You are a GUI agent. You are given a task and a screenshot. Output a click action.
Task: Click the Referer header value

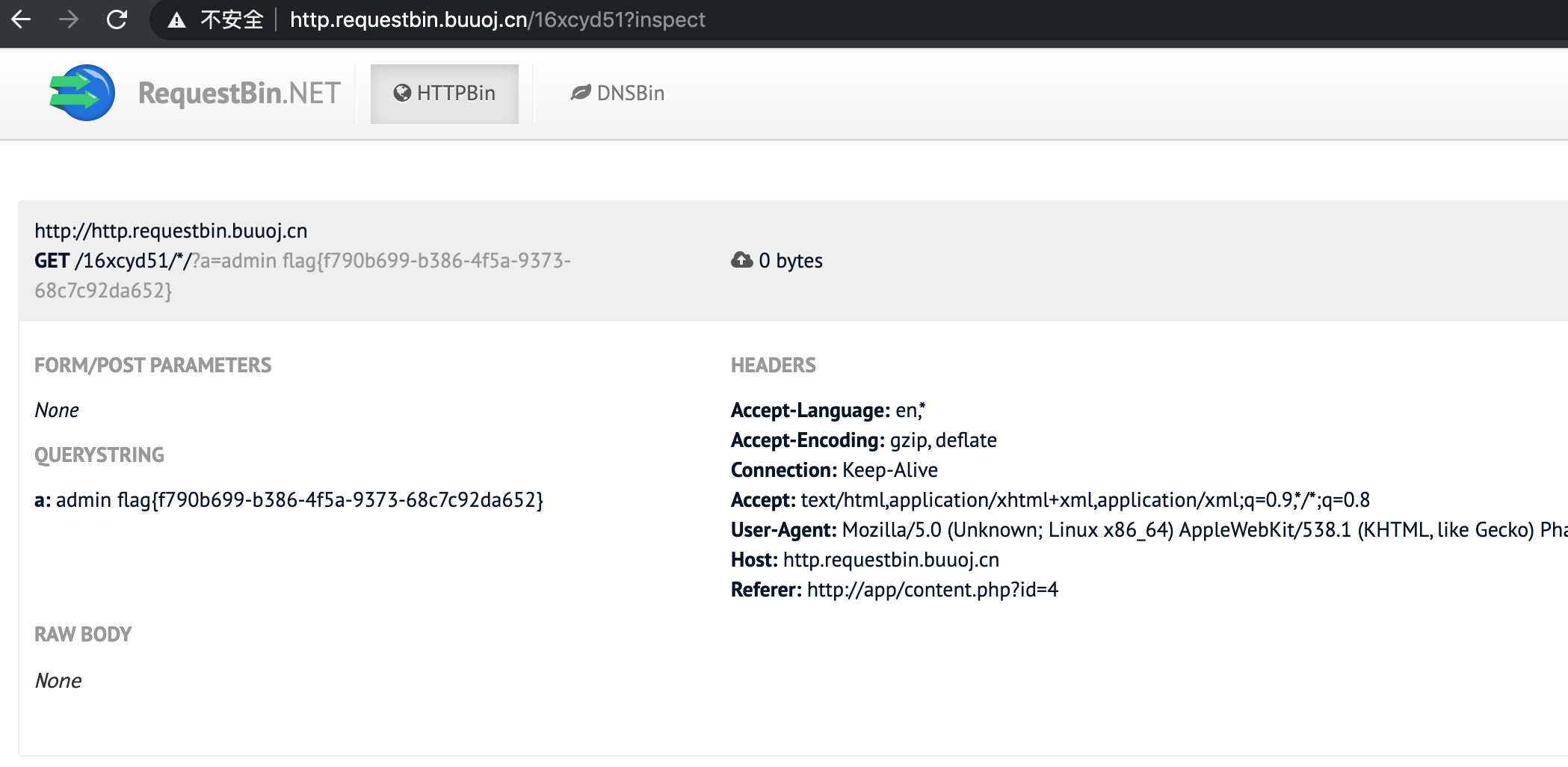pyautogui.click(x=933, y=590)
